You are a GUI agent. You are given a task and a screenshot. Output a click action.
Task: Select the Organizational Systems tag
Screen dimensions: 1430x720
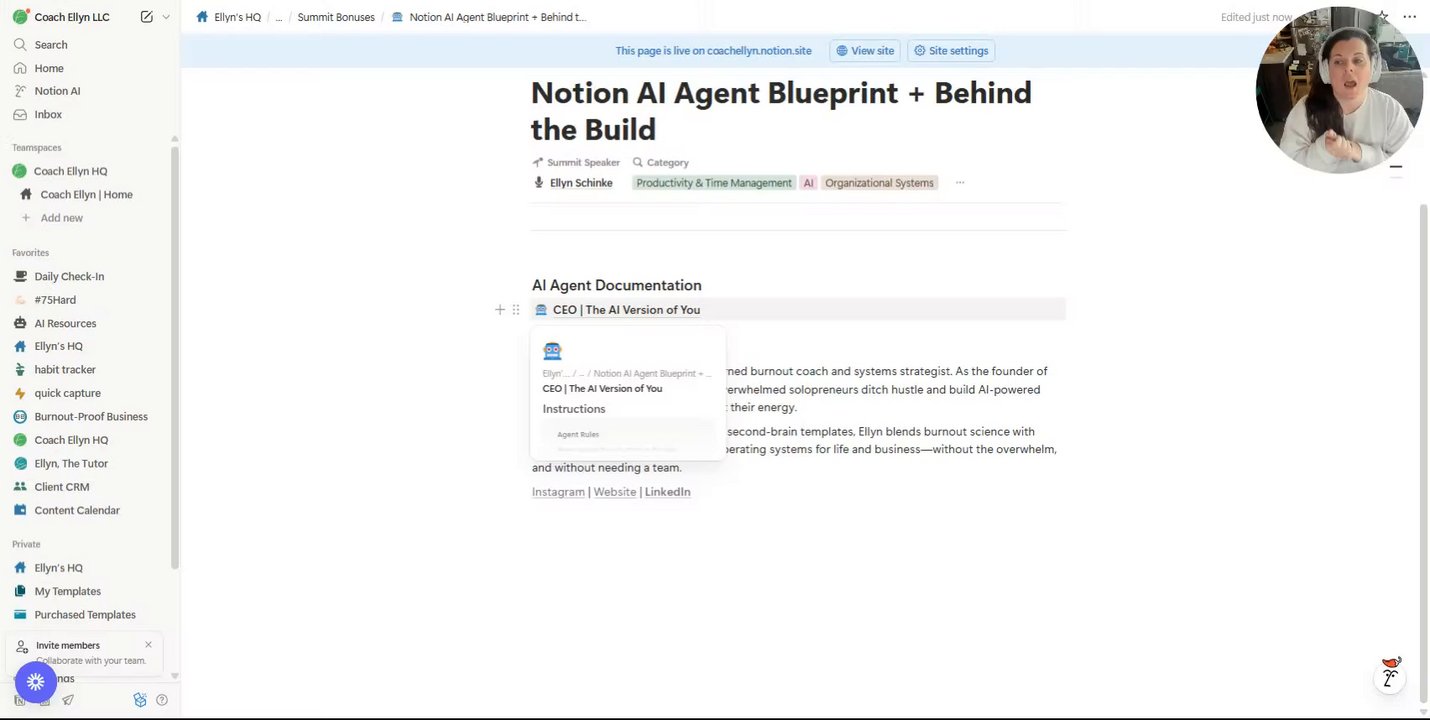click(x=879, y=183)
